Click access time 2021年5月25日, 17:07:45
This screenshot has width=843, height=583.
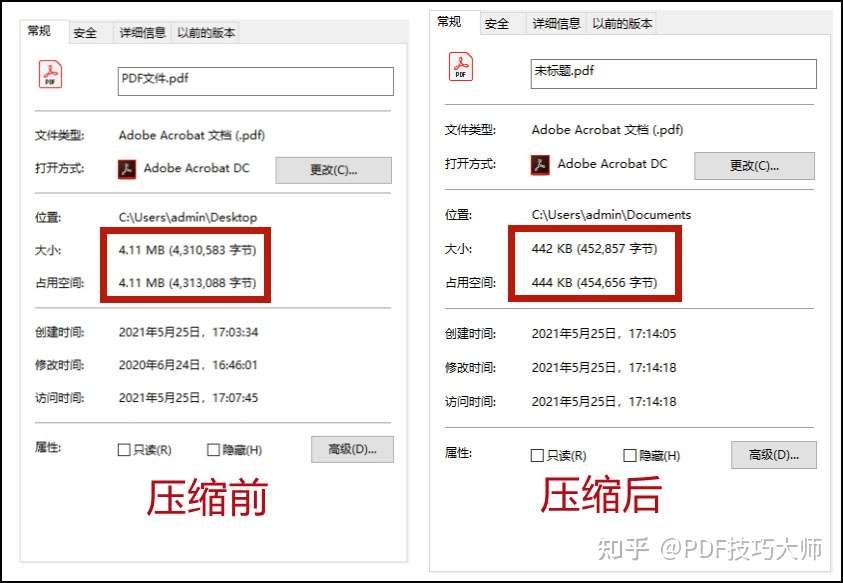pyautogui.click(x=188, y=398)
